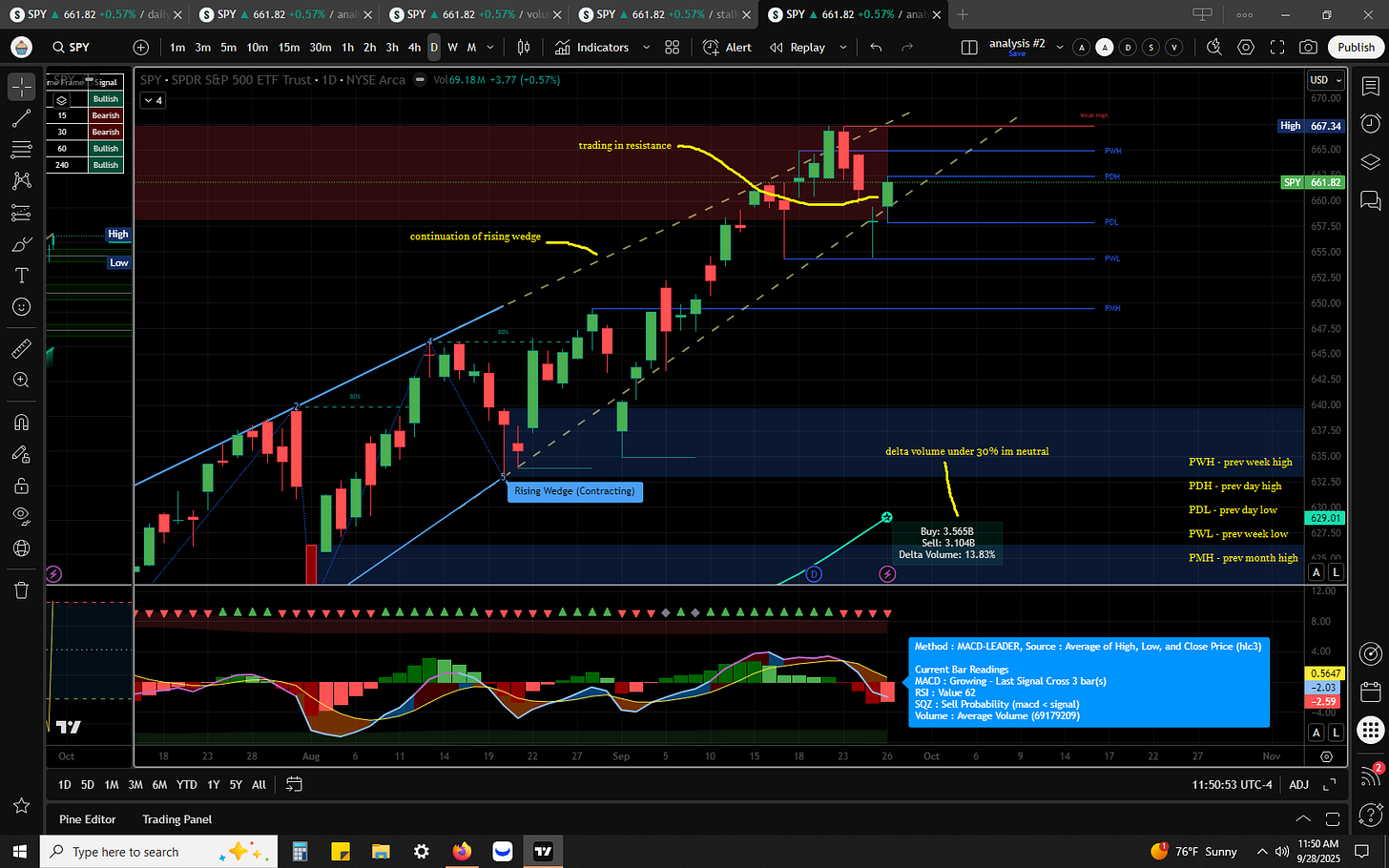Expand the Indicators favorites dropdown arrow
This screenshot has width=1389, height=868.
646,47
